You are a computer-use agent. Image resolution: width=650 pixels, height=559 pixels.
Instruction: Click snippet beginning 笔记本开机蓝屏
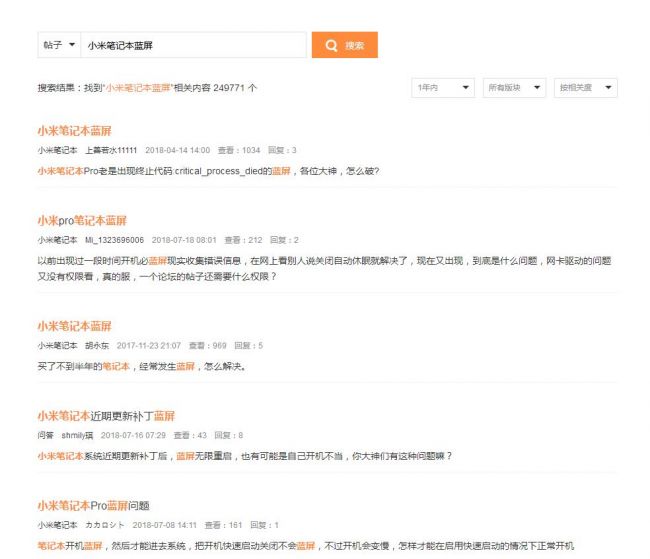pyautogui.click(x=306, y=546)
